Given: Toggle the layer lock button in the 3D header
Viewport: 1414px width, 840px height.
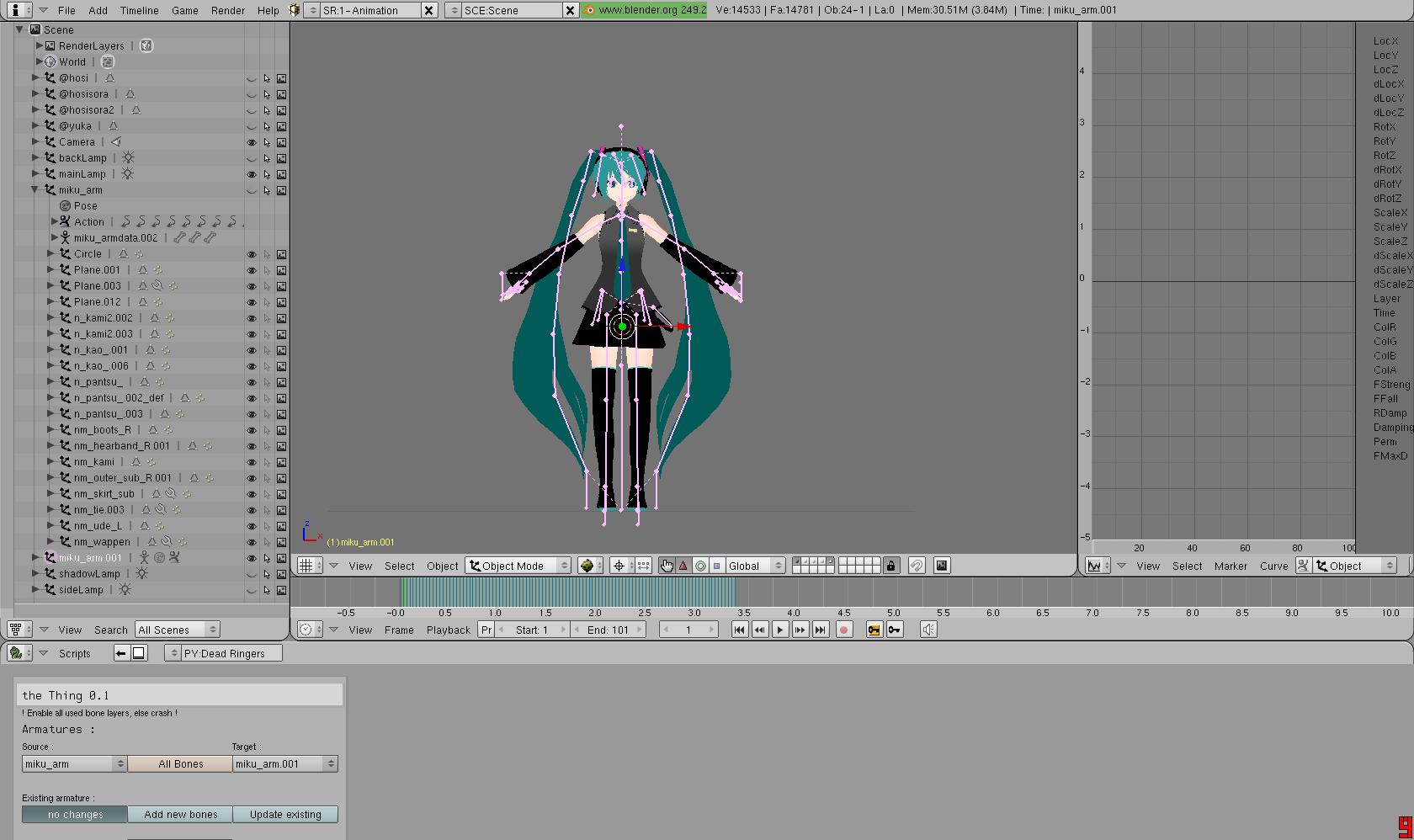Looking at the screenshot, I should [x=890, y=566].
